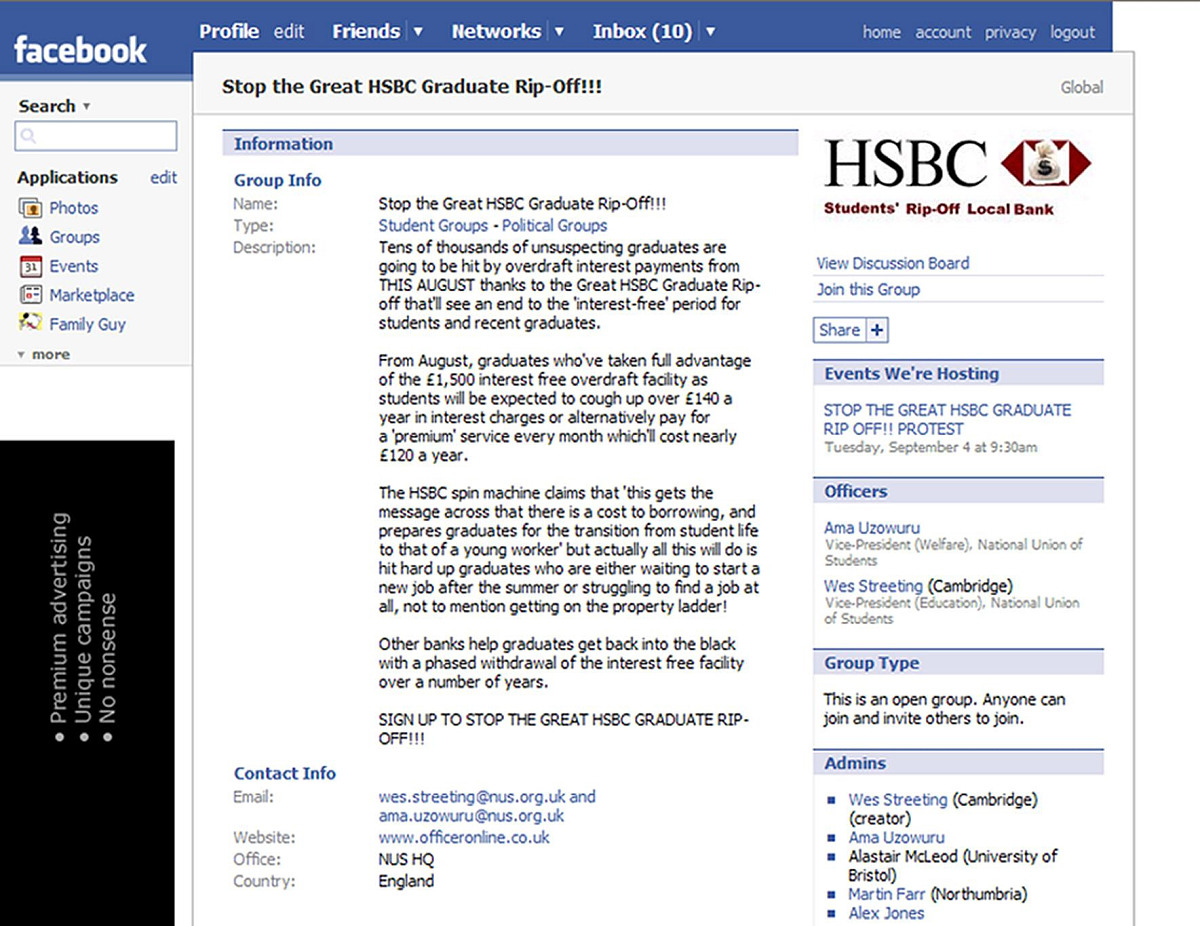Open Inbox (10) messages

tap(642, 31)
